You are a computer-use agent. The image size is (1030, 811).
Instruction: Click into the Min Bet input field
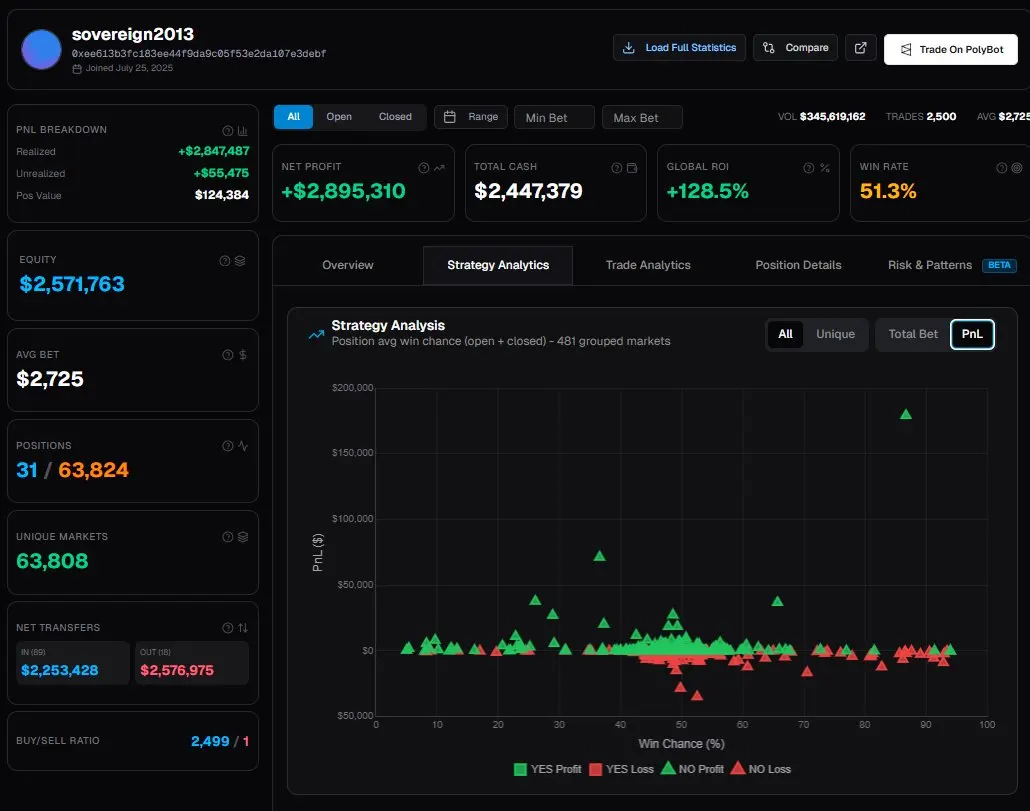[x=554, y=118]
